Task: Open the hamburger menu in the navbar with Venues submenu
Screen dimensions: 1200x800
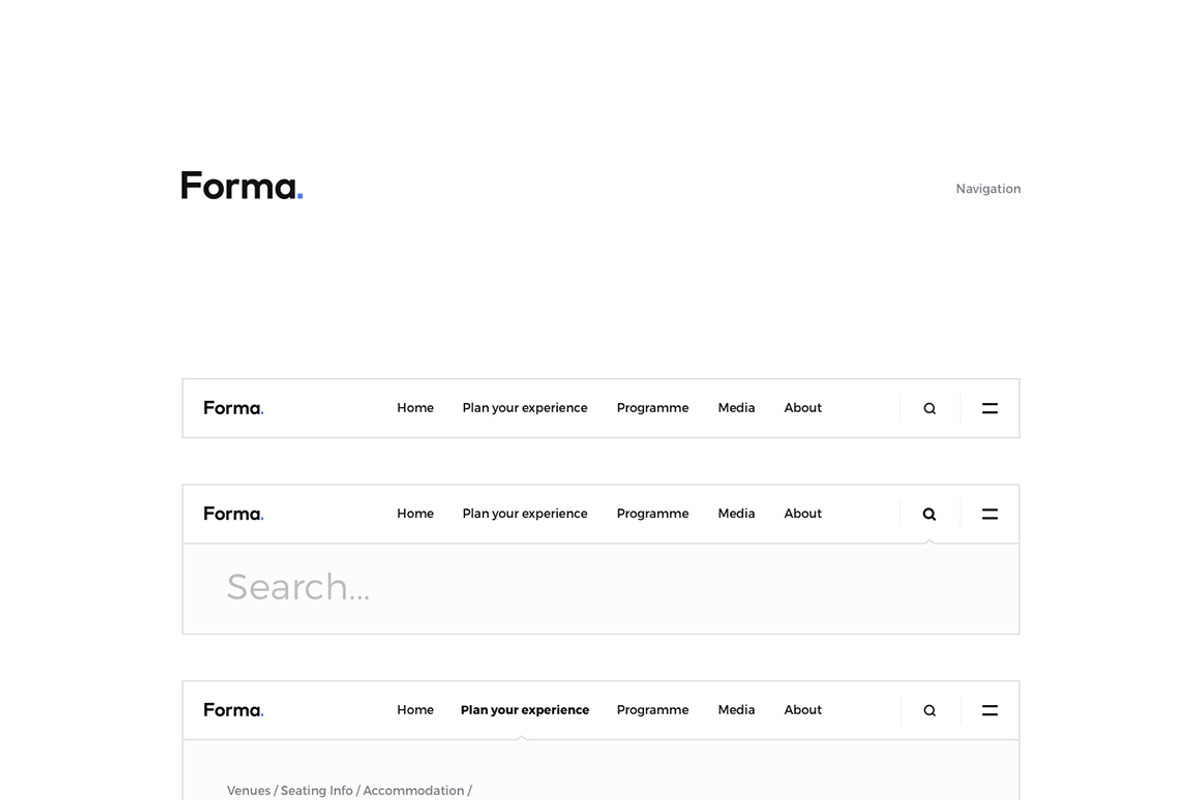Action: coord(990,710)
